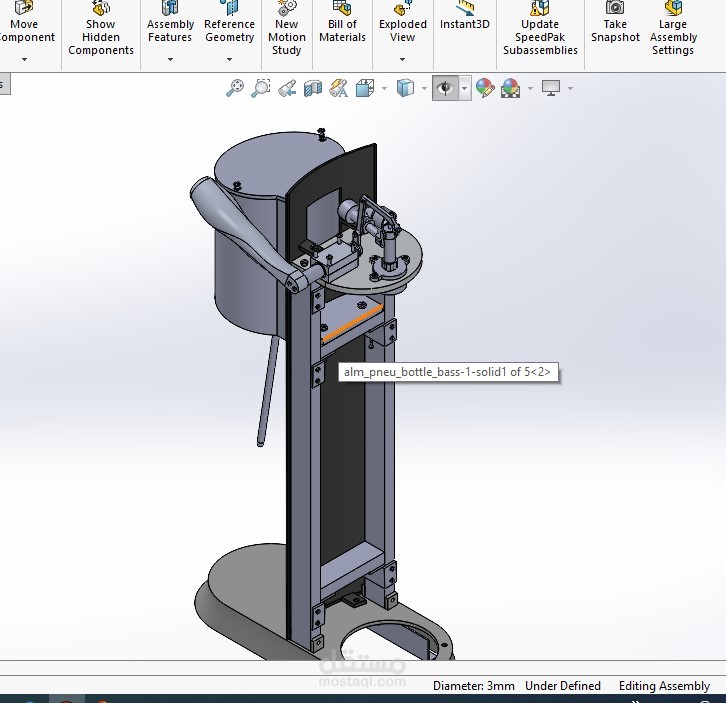Image resolution: width=726 pixels, height=703 pixels.
Task: Click View Settings monitor icon
Action: pos(551,88)
